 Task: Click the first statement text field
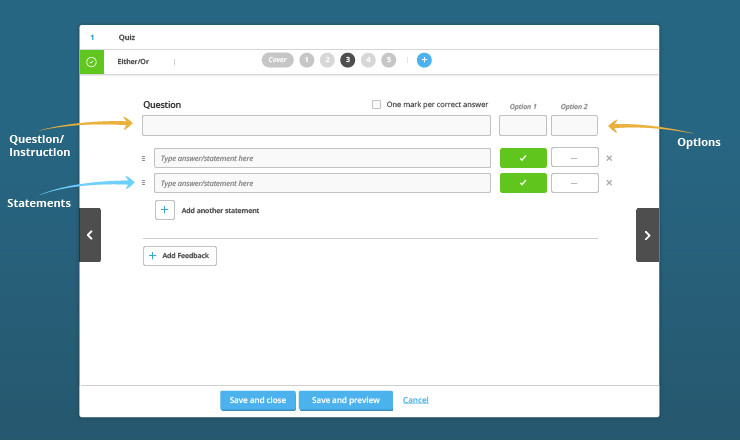click(x=322, y=158)
